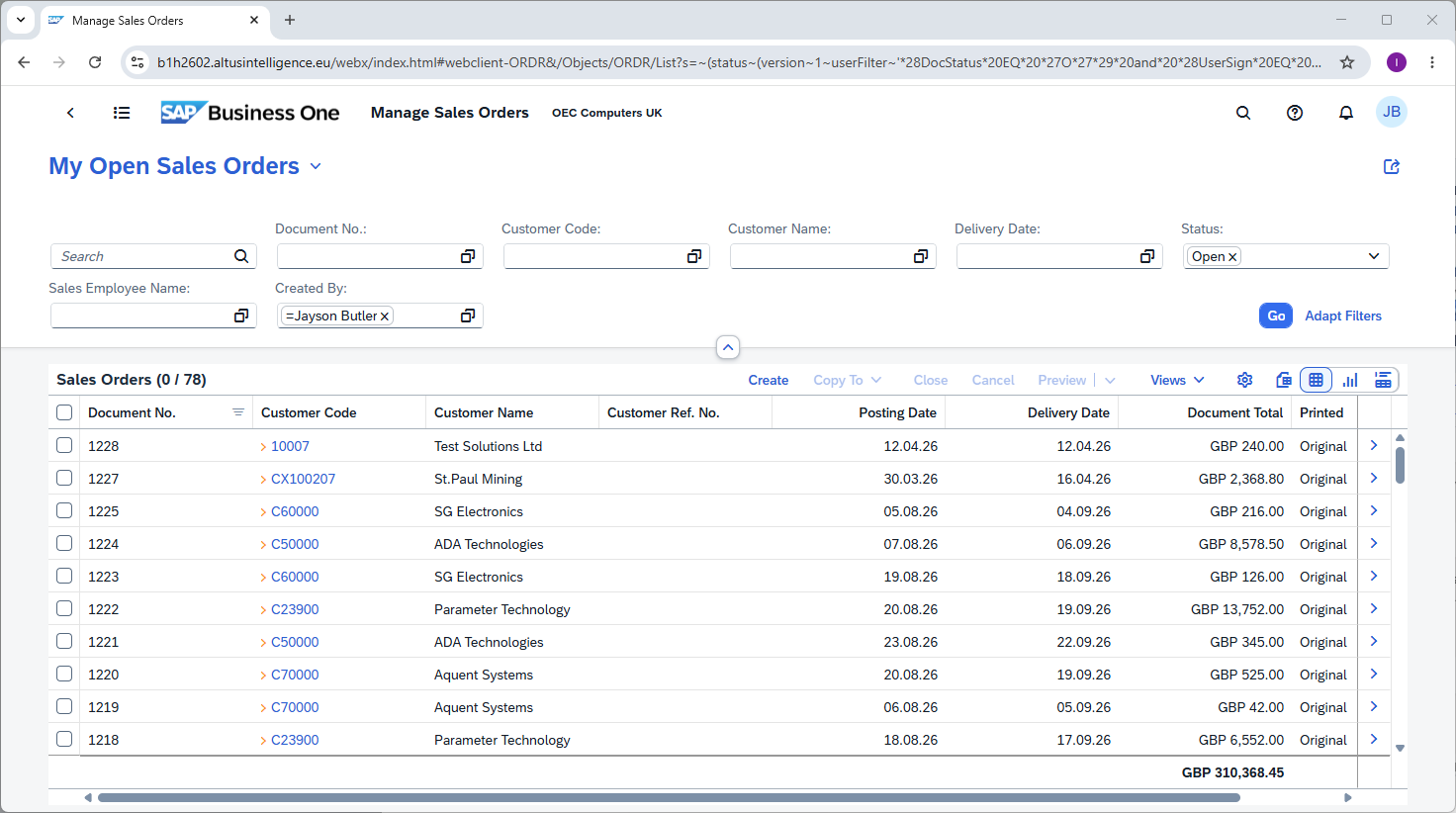Click Delivery Date column header
1456x813 pixels.
tap(1032, 412)
